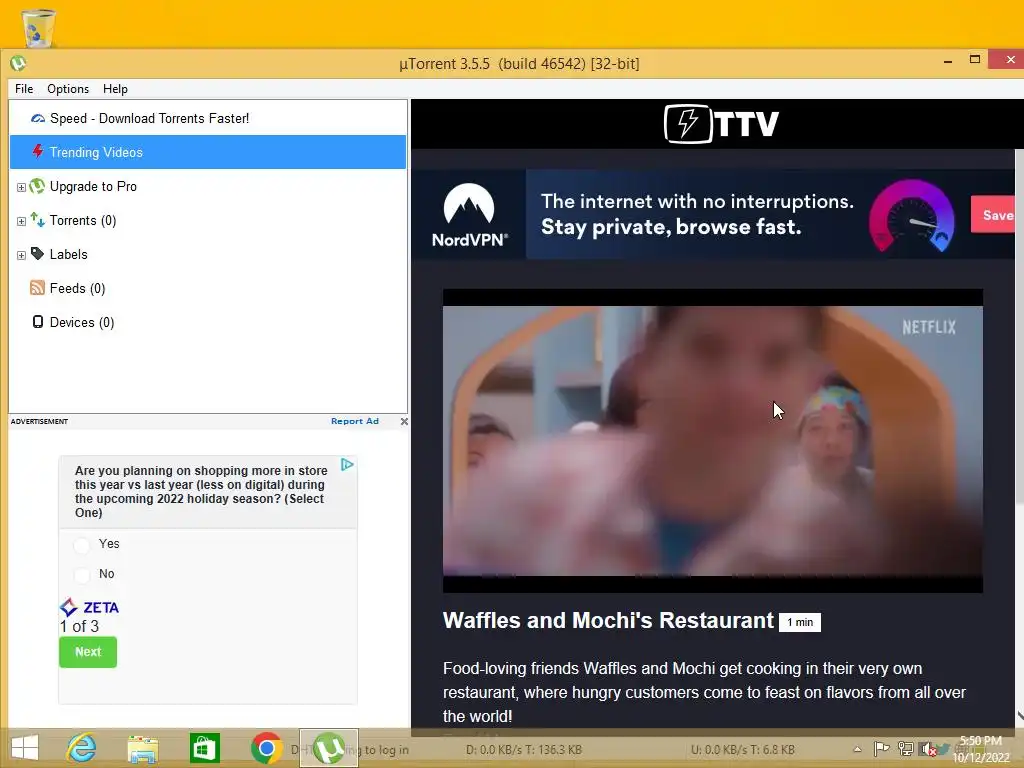Maximize the uTorrent window
The height and width of the screenshot is (768, 1024).
[974, 59]
